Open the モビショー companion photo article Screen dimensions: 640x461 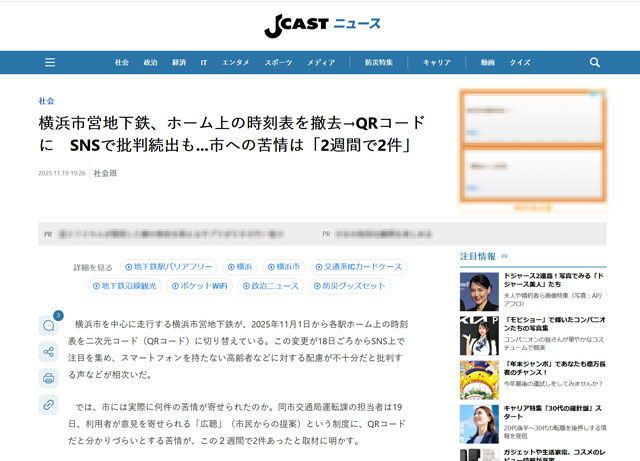point(554,324)
